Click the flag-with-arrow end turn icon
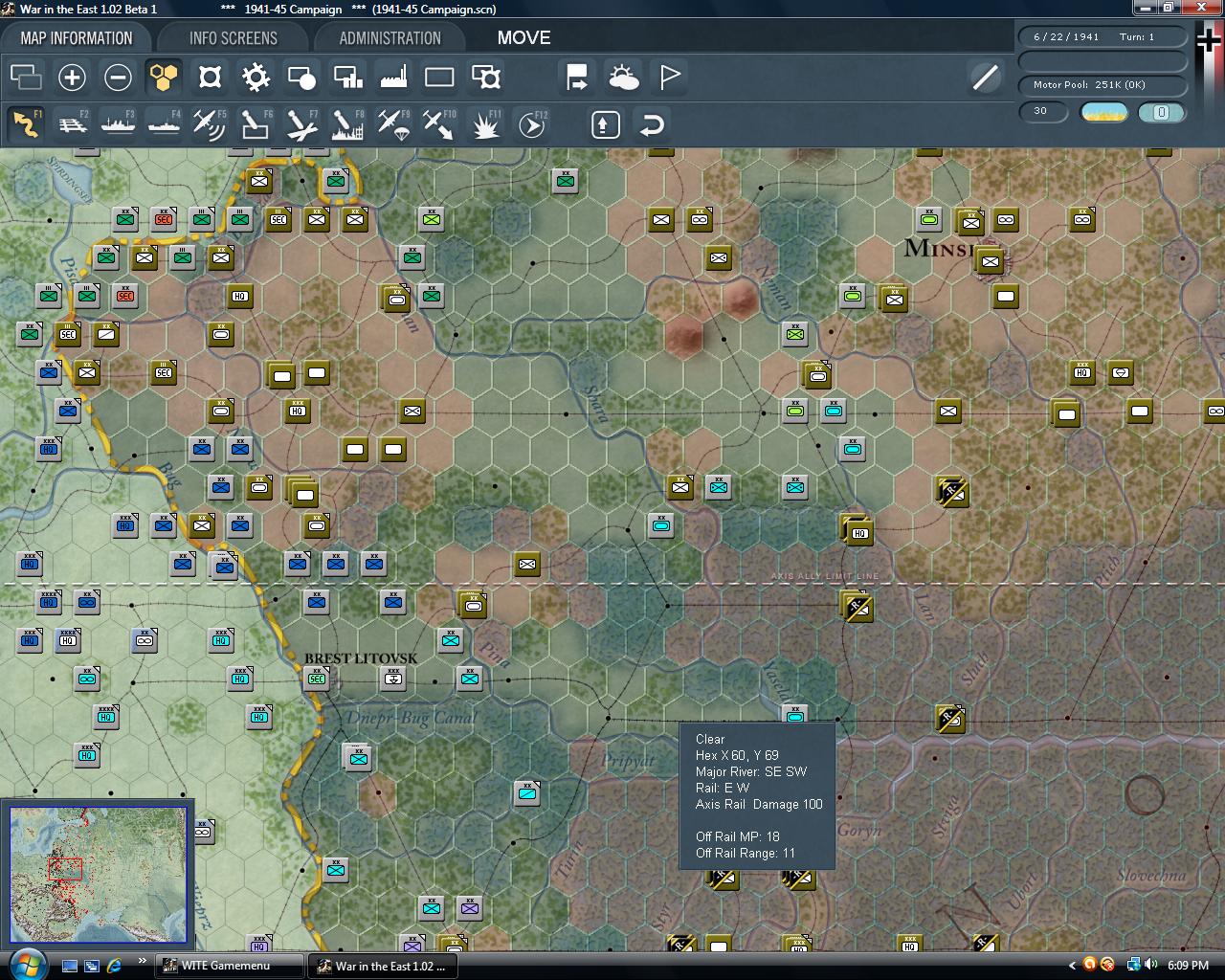Viewport: 1225px width, 980px height. coord(577,77)
